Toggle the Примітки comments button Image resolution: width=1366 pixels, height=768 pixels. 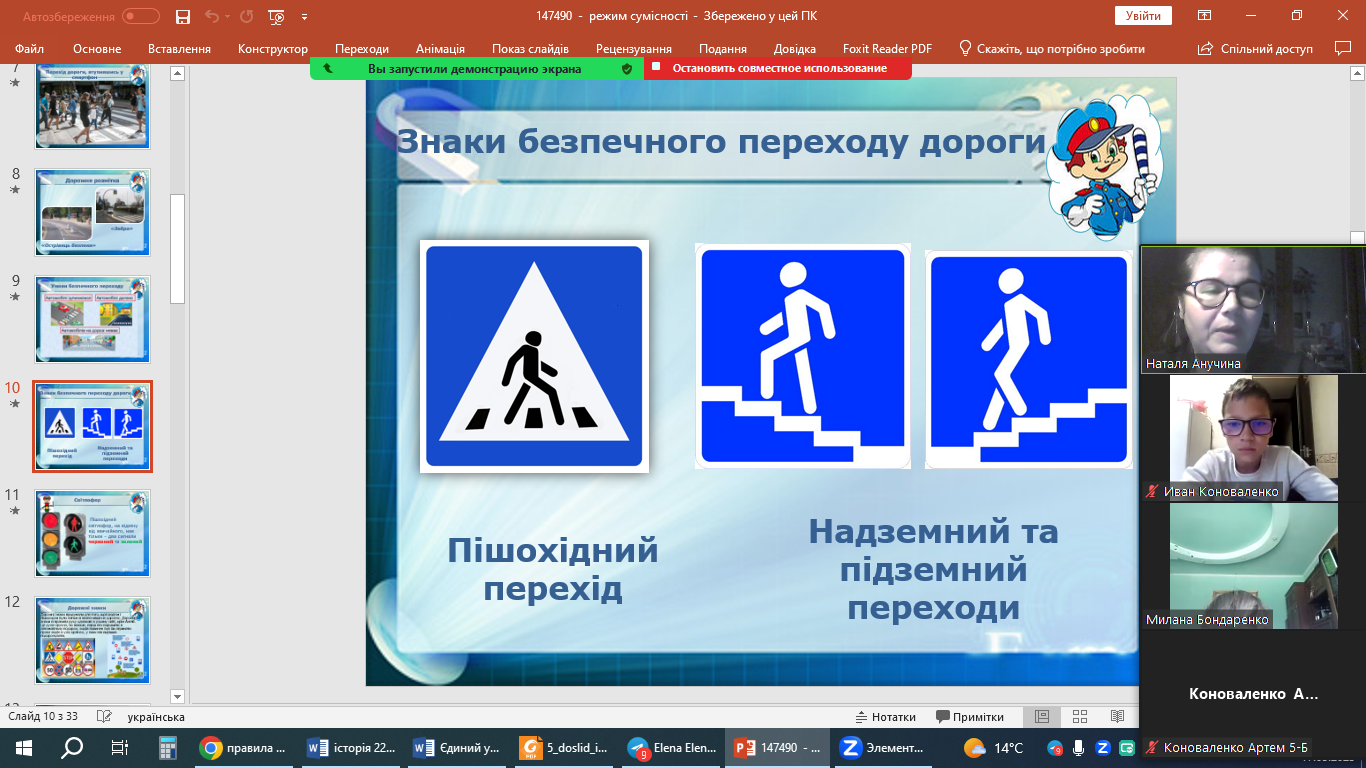[970, 717]
